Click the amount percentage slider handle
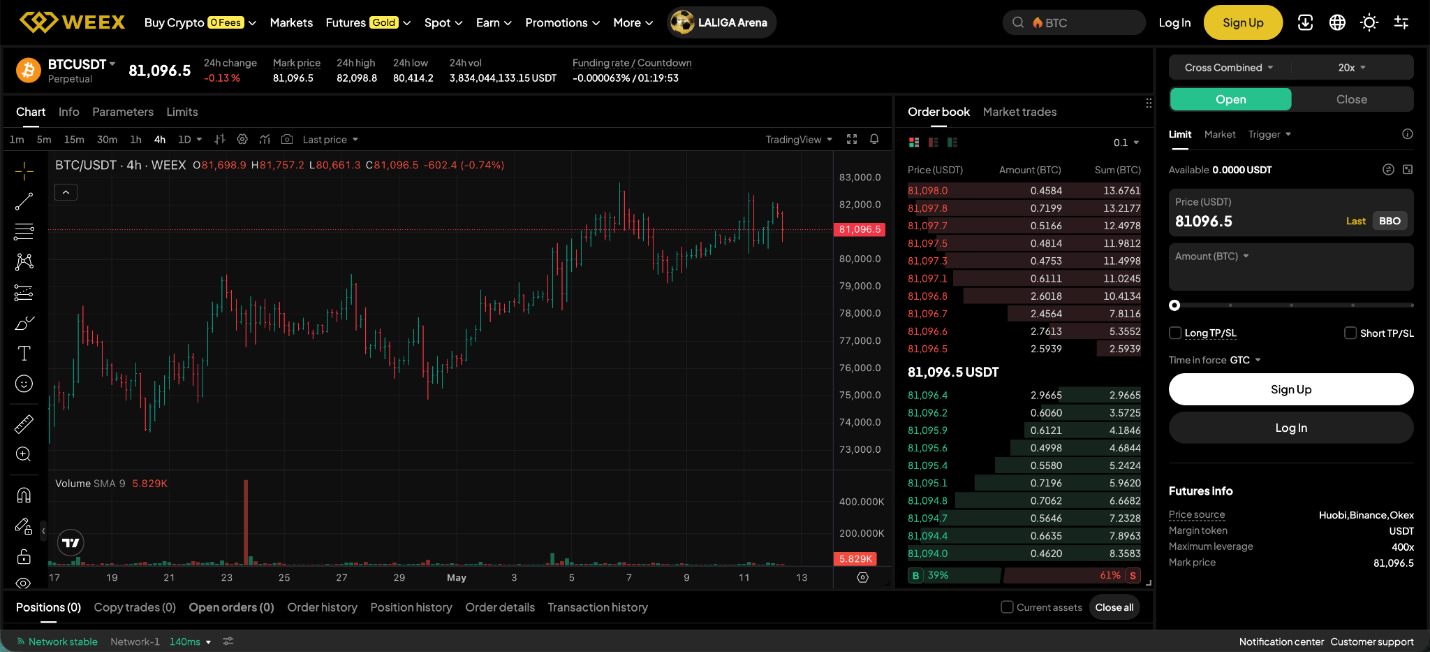This screenshot has height=652, width=1430. tap(1175, 306)
